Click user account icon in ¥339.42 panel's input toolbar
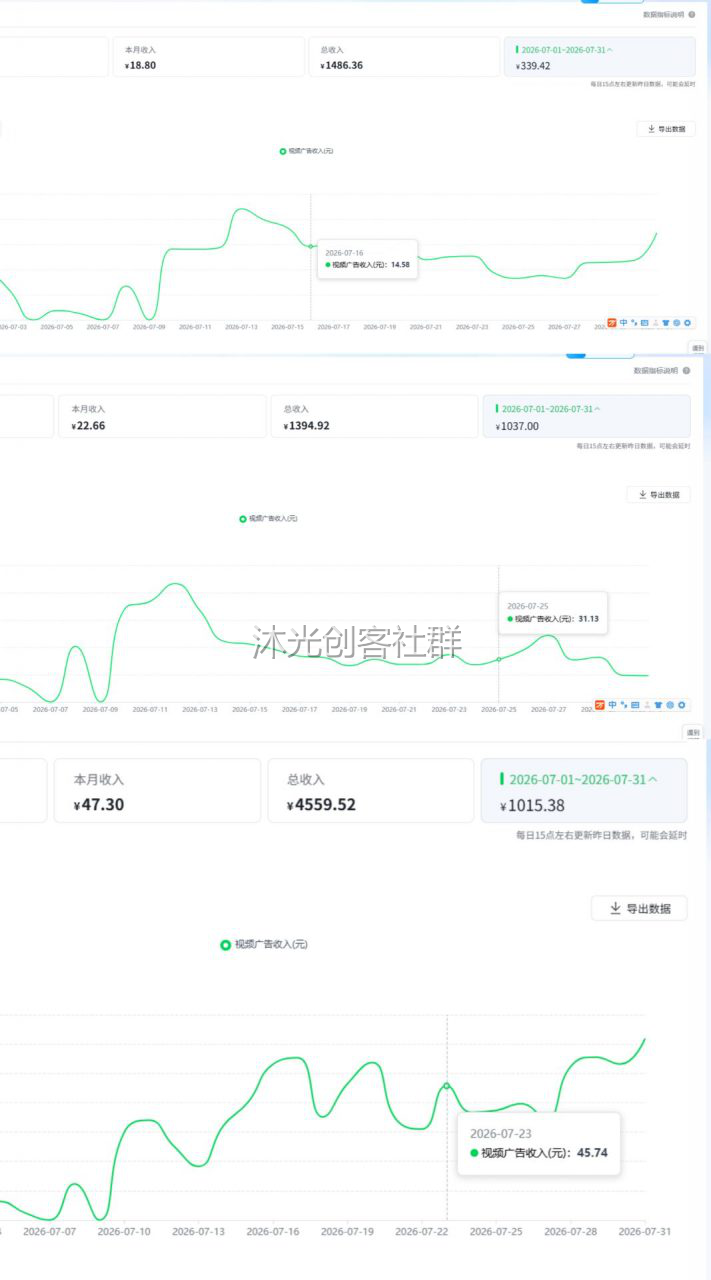711x1280 pixels. 655,323
